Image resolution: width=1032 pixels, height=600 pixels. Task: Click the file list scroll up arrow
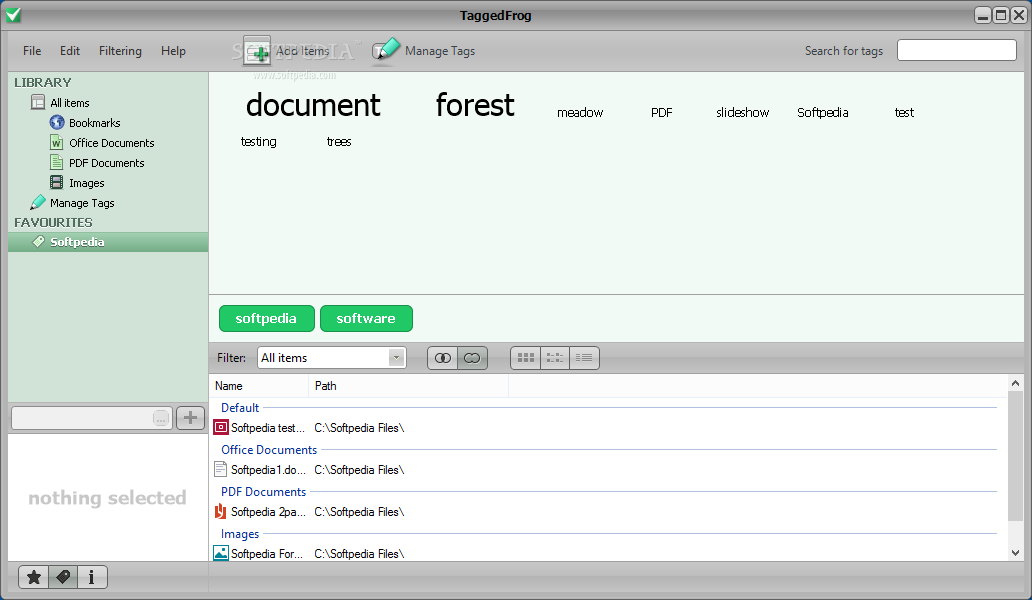(1016, 383)
